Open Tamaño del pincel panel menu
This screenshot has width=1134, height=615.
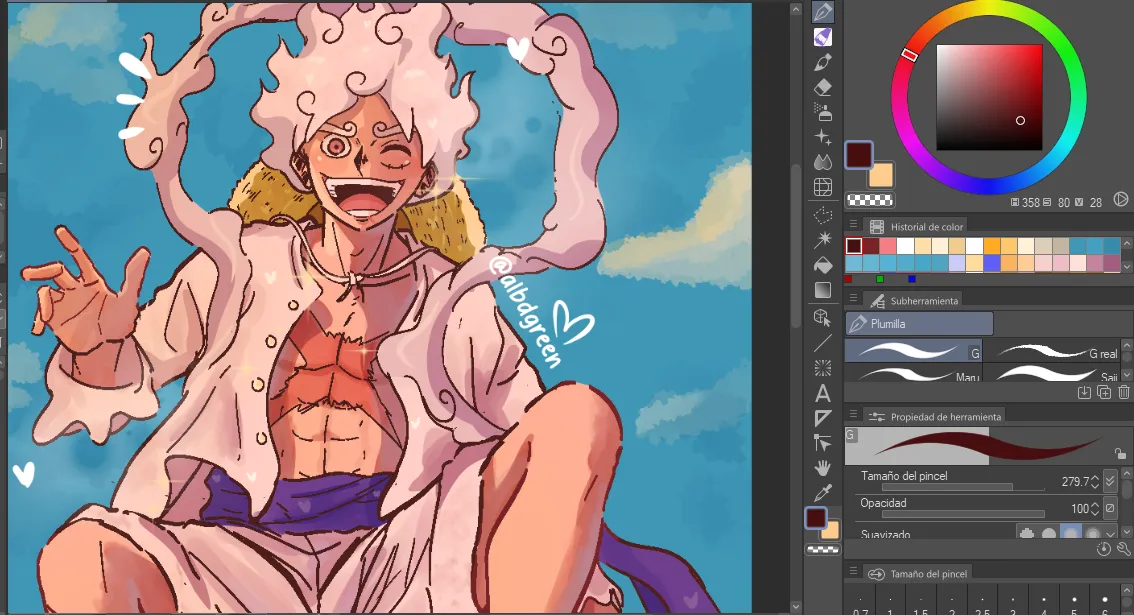[x=853, y=572]
